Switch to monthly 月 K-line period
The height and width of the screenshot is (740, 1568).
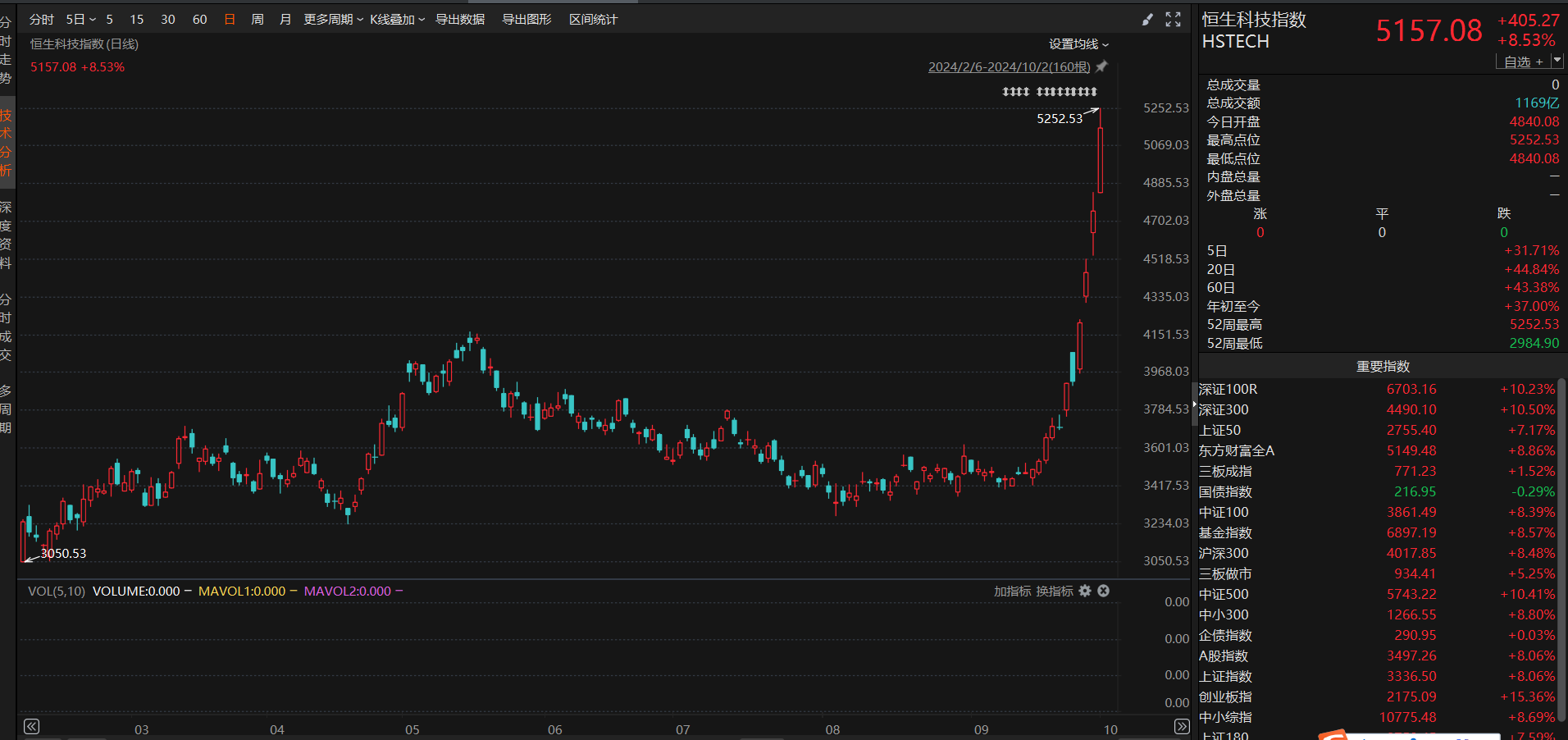pos(285,19)
